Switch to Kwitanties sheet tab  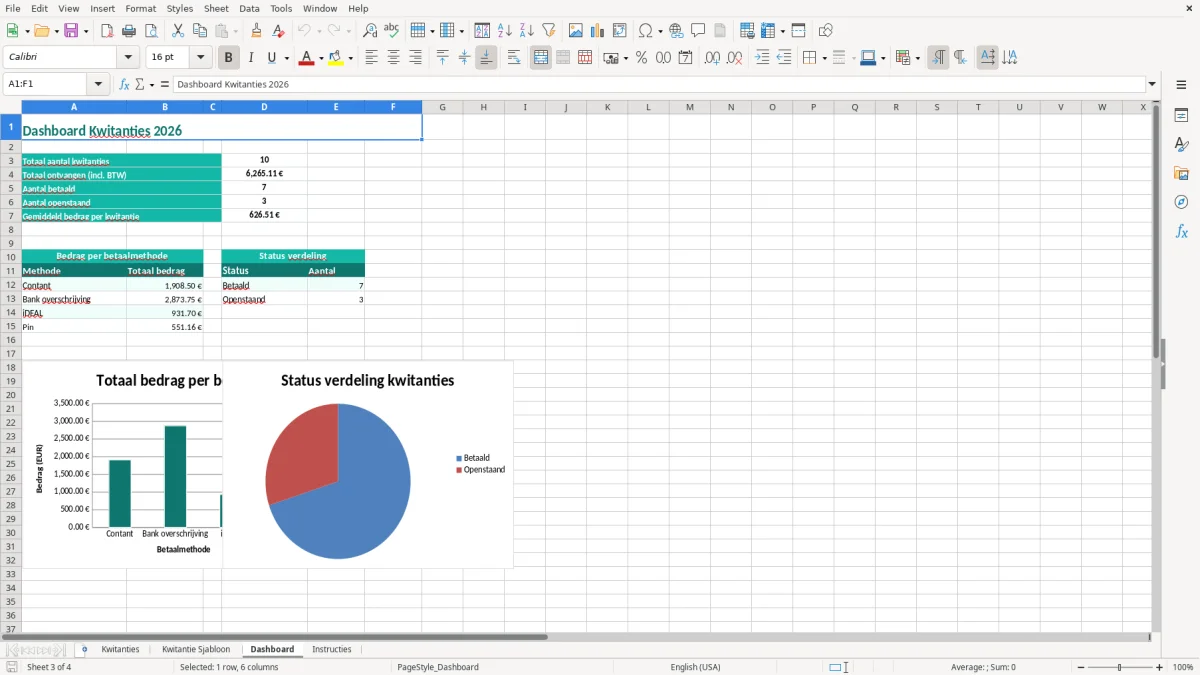[x=120, y=649]
